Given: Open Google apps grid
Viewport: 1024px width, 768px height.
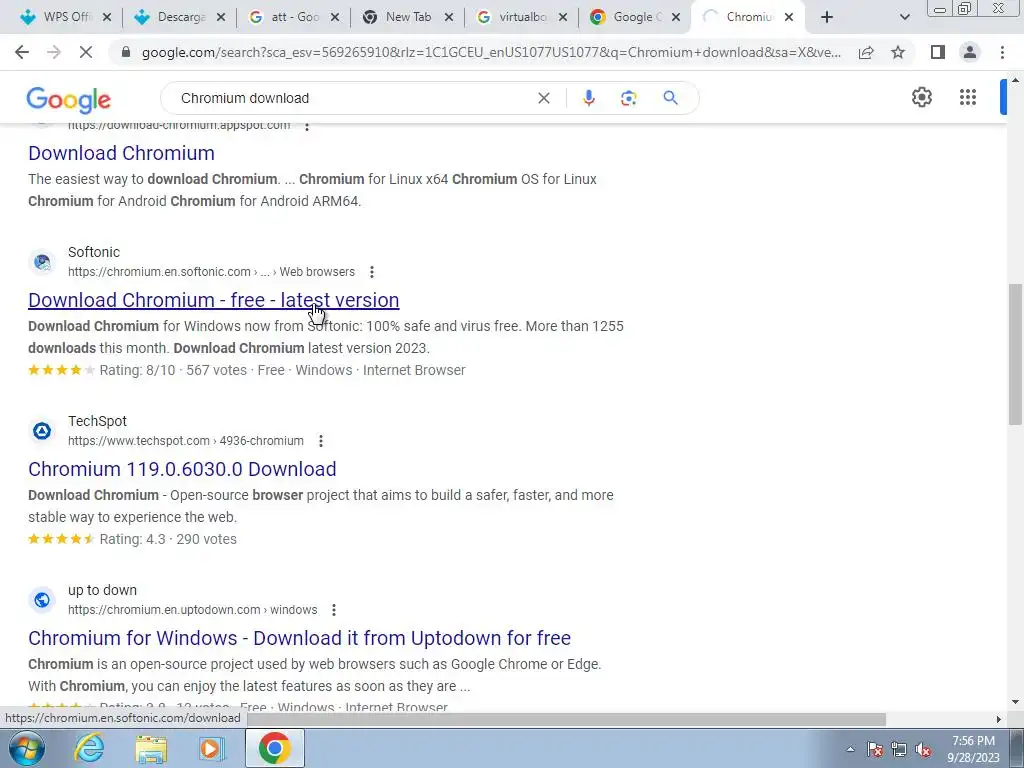Looking at the screenshot, I should click(x=968, y=97).
